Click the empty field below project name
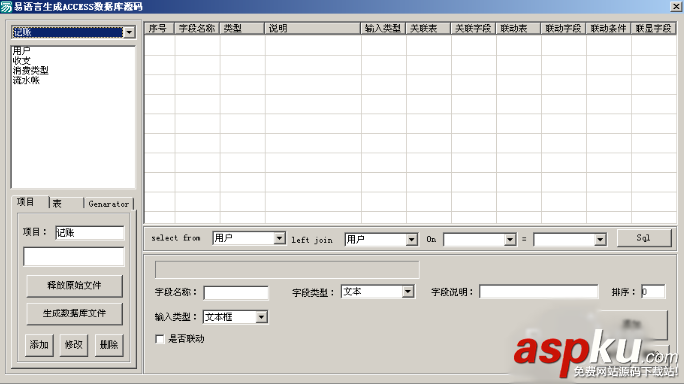 click(74, 257)
